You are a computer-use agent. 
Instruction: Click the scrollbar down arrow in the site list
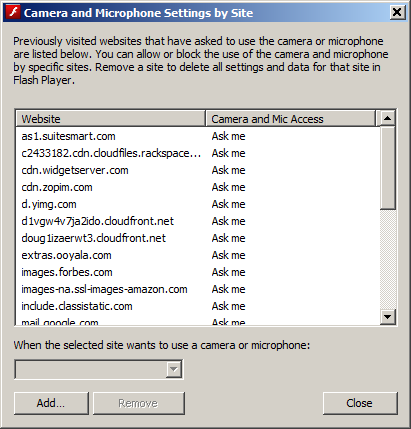[x=387, y=316]
